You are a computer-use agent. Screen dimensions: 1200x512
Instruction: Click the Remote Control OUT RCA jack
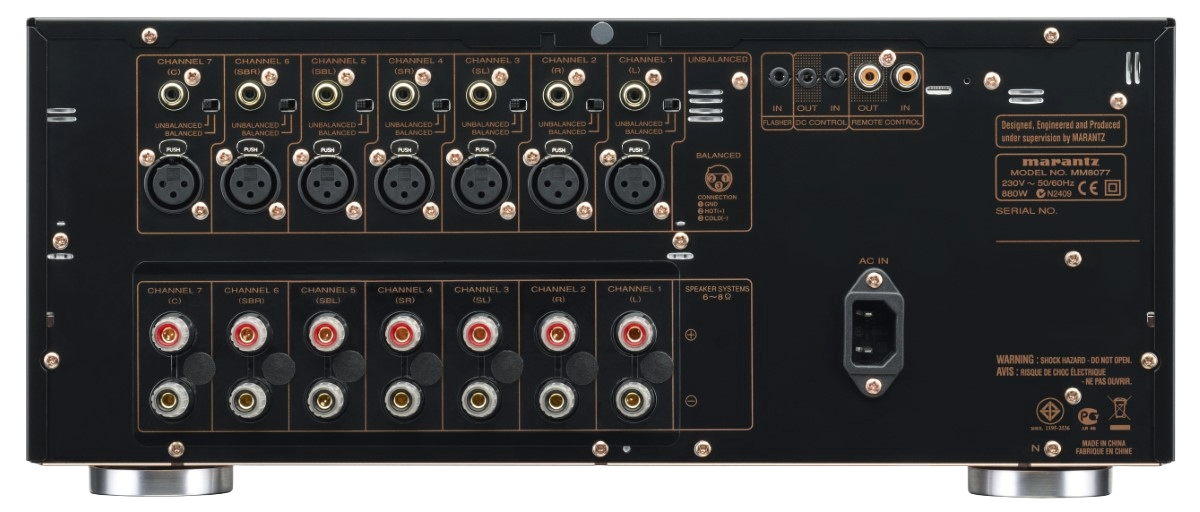(x=868, y=75)
